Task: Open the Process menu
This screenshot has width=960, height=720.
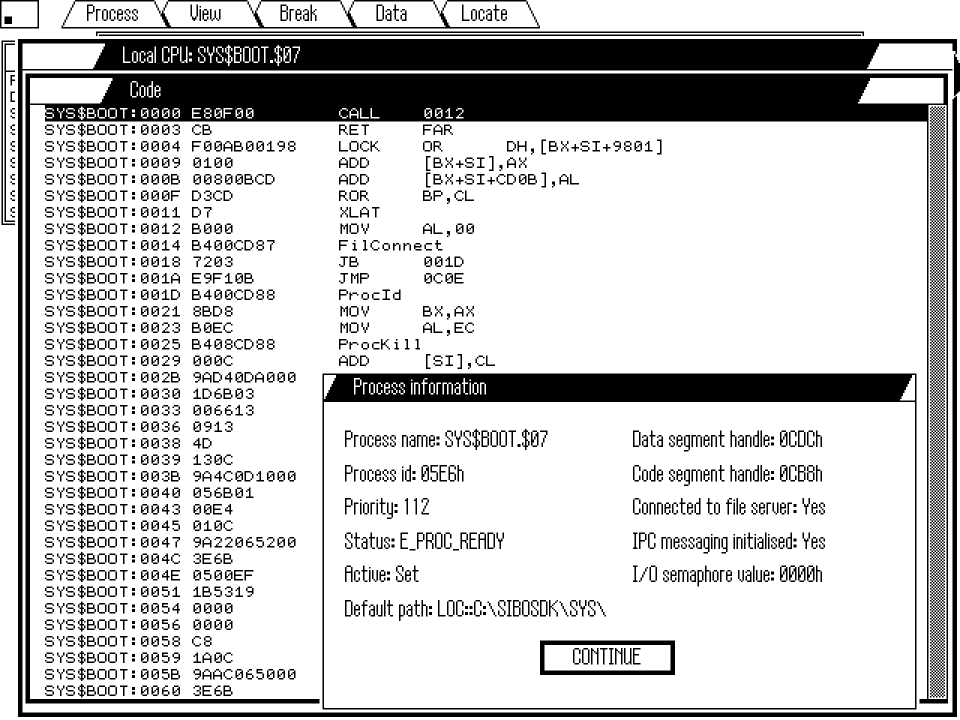Action: coord(111,14)
